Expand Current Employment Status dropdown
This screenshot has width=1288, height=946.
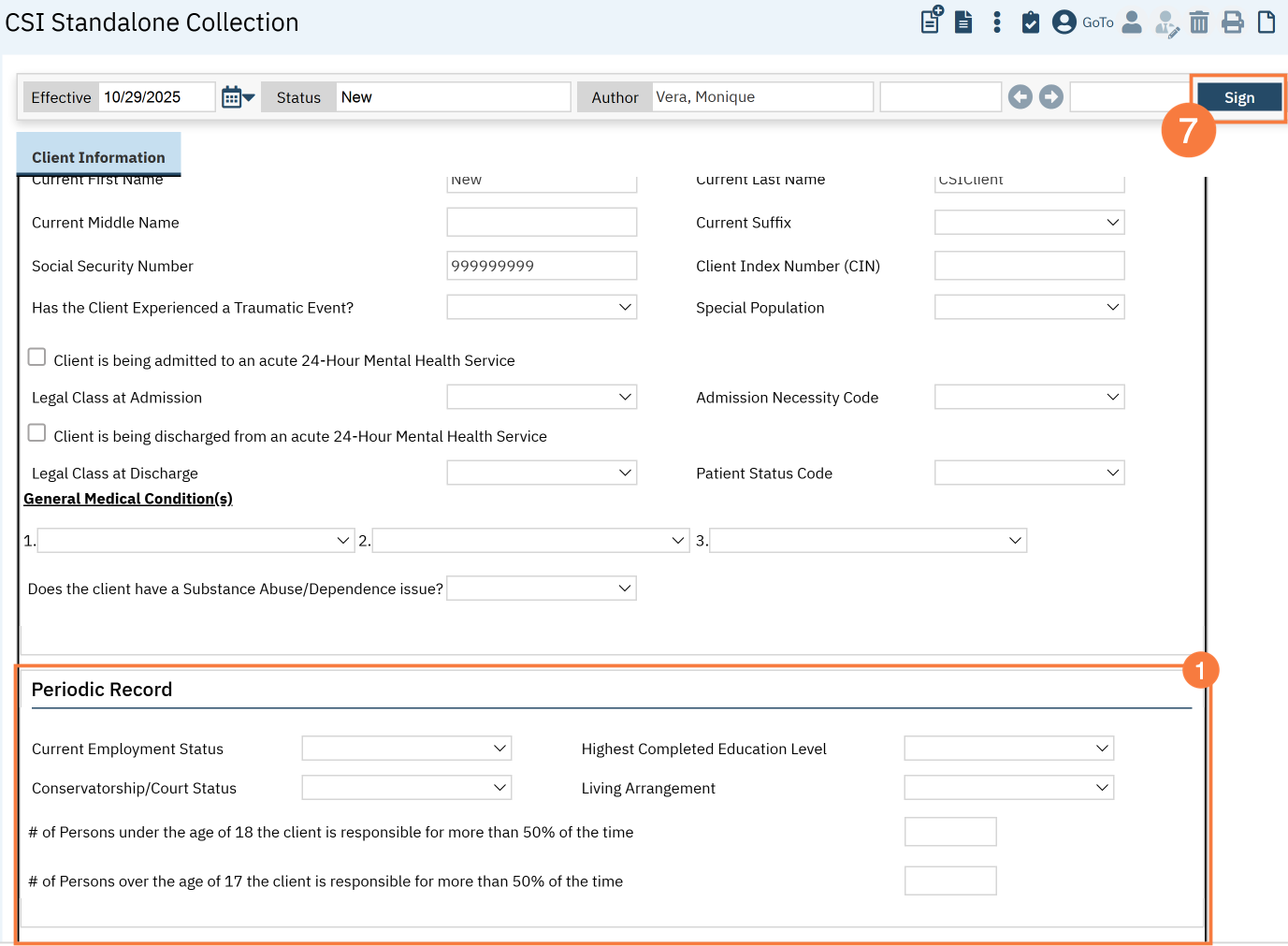tap(406, 749)
